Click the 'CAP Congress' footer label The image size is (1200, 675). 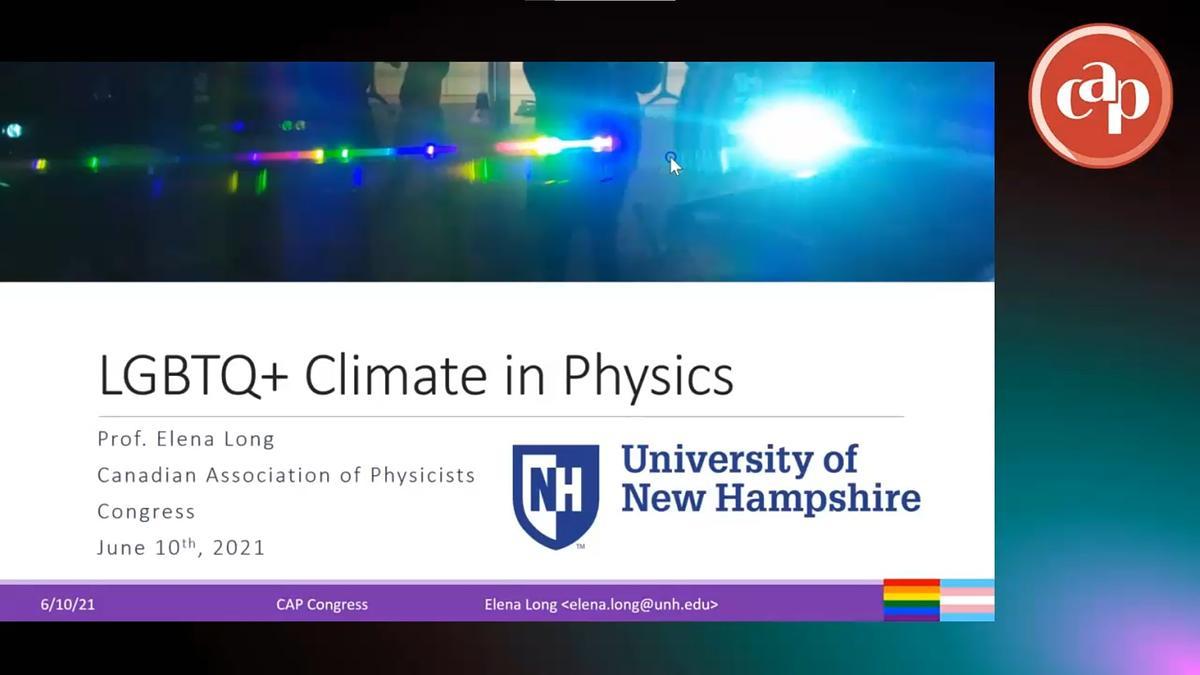tap(322, 604)
